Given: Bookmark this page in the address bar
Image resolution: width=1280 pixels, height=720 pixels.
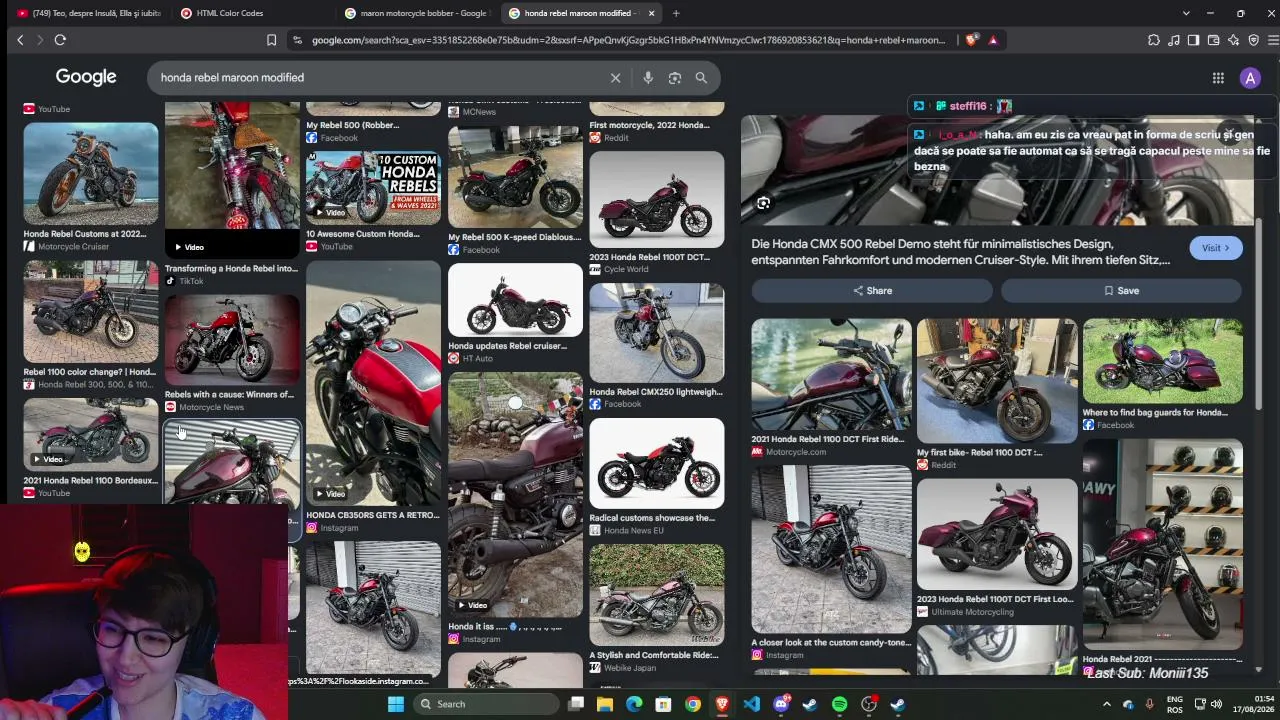Looking at the screenshot, I should click(x=271, y=40).
